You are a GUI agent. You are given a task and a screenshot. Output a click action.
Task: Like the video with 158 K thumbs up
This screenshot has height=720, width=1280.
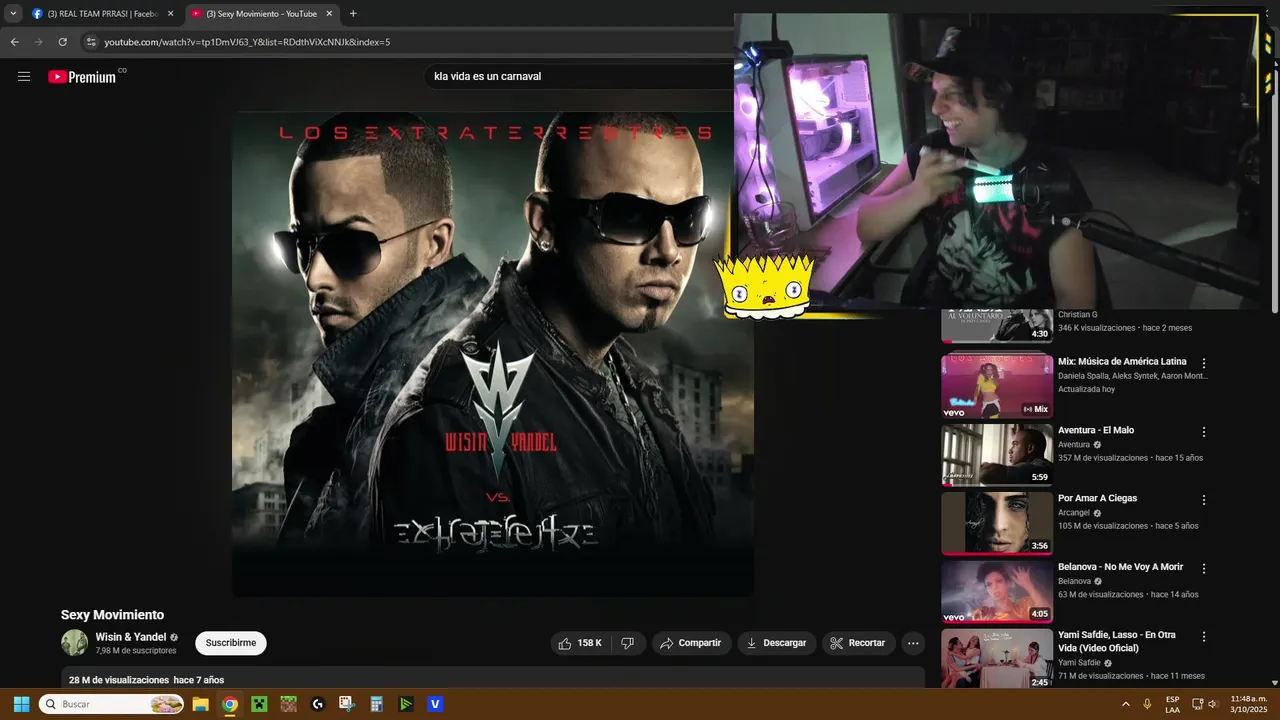[x=580, y=643]
